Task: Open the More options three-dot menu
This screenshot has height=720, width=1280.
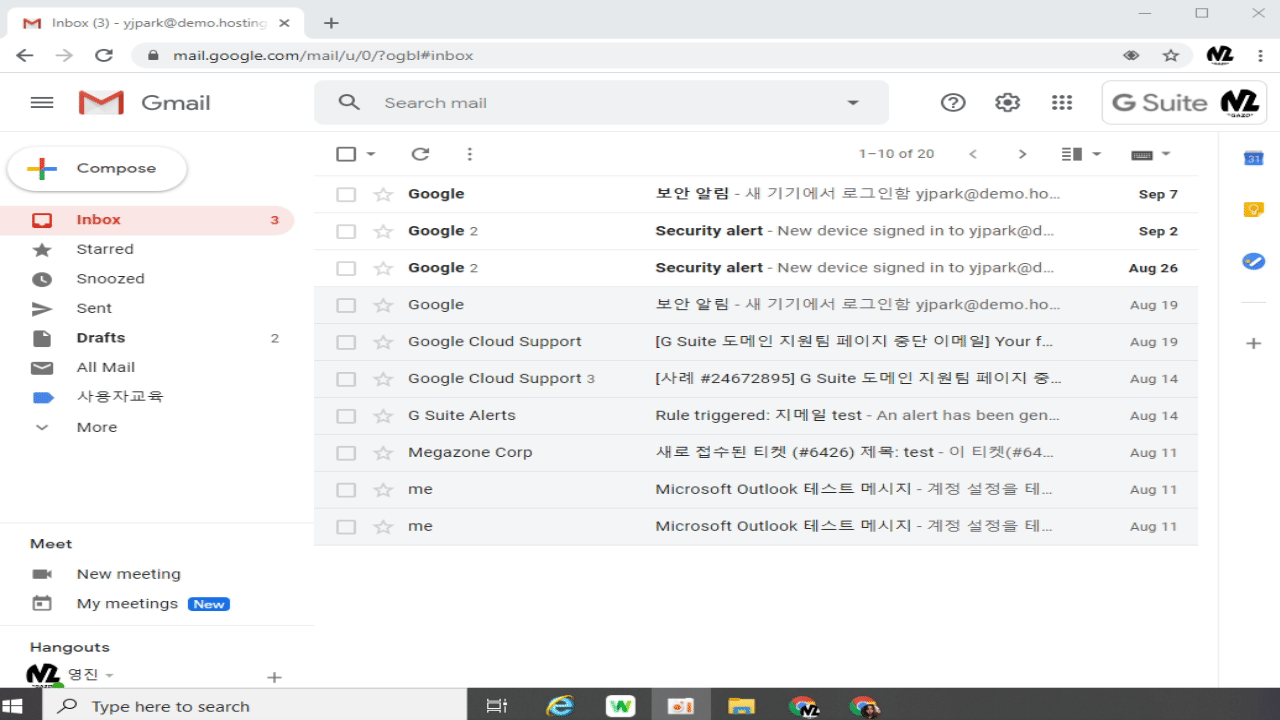Action: point(470,154)
